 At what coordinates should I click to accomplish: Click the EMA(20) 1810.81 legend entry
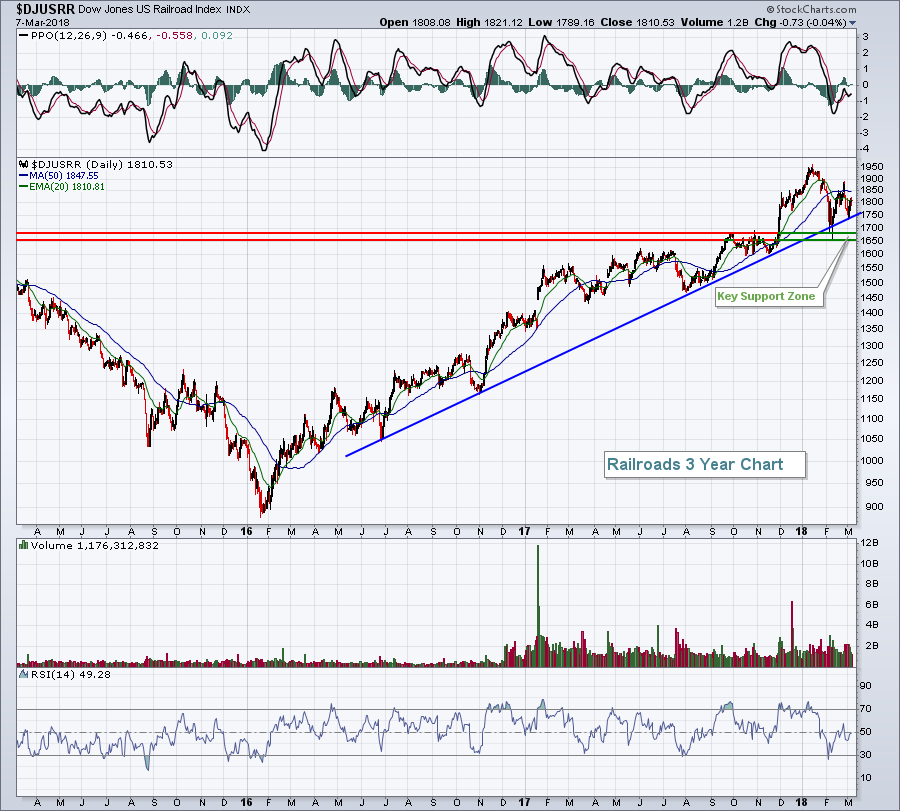point(67,187)
